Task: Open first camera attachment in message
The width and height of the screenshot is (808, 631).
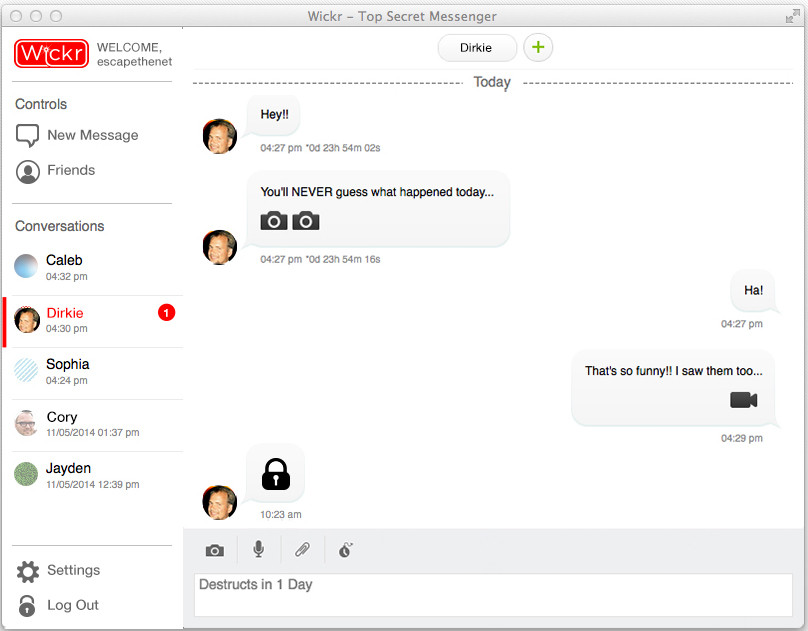Action: (274, 220)
